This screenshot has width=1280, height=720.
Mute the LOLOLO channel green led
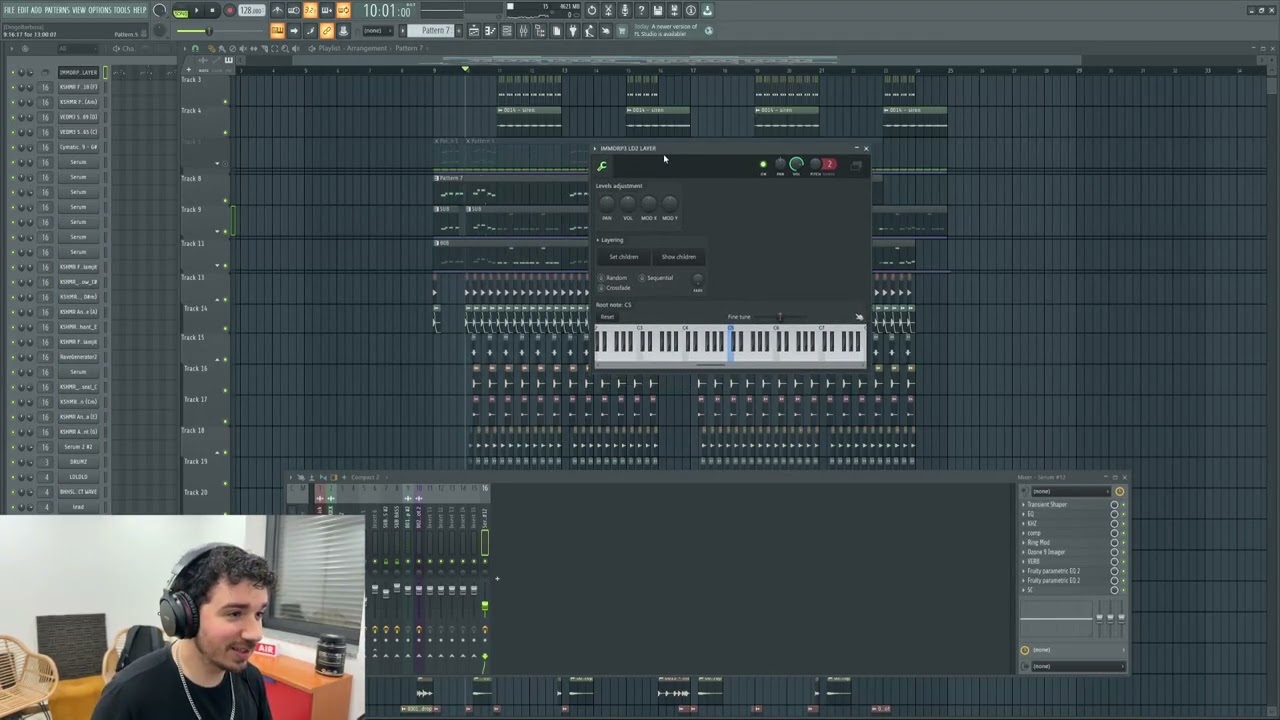coord(13,477)
